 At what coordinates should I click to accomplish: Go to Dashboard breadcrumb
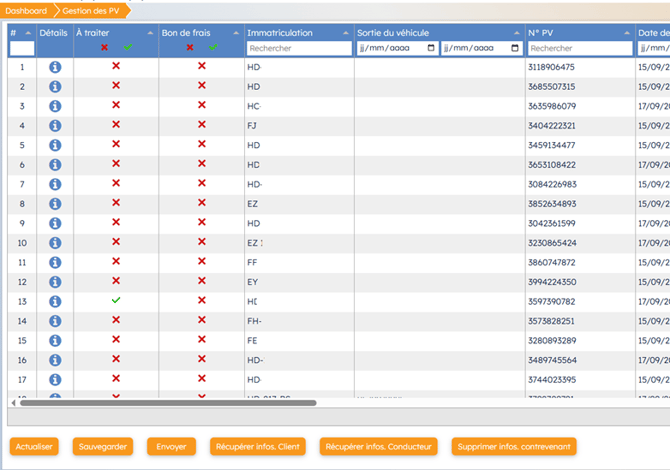(x=26, y=11)
